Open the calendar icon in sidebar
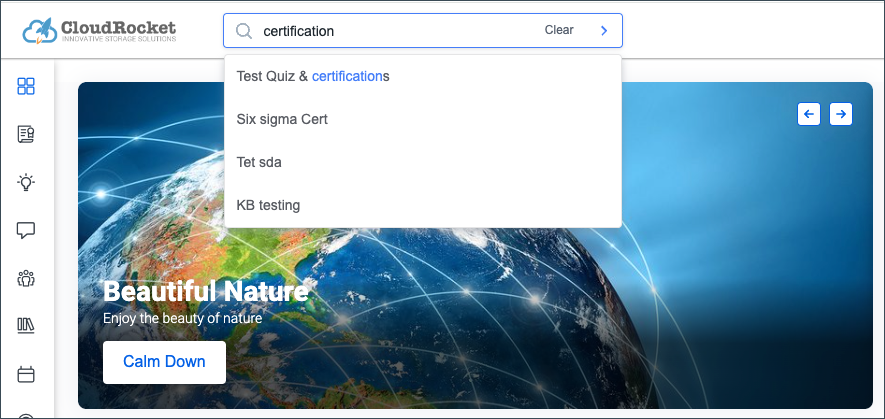This screenshot has height=419, width=885. [26, 374]
